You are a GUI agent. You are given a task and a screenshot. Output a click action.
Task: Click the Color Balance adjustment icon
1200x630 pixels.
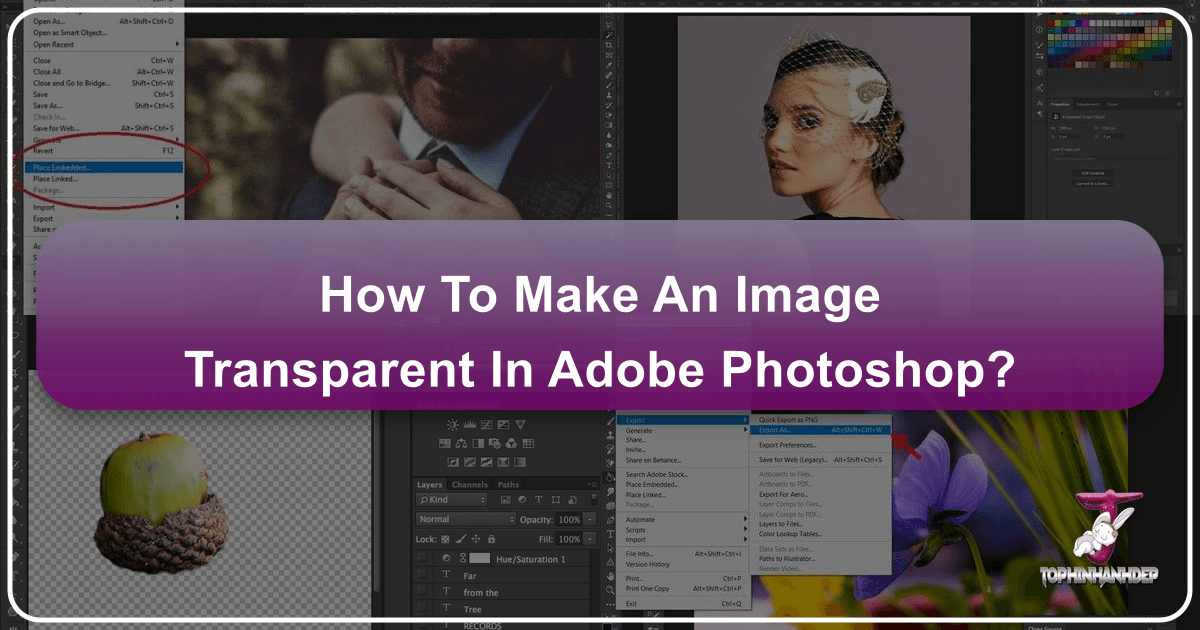pos(462,444)
